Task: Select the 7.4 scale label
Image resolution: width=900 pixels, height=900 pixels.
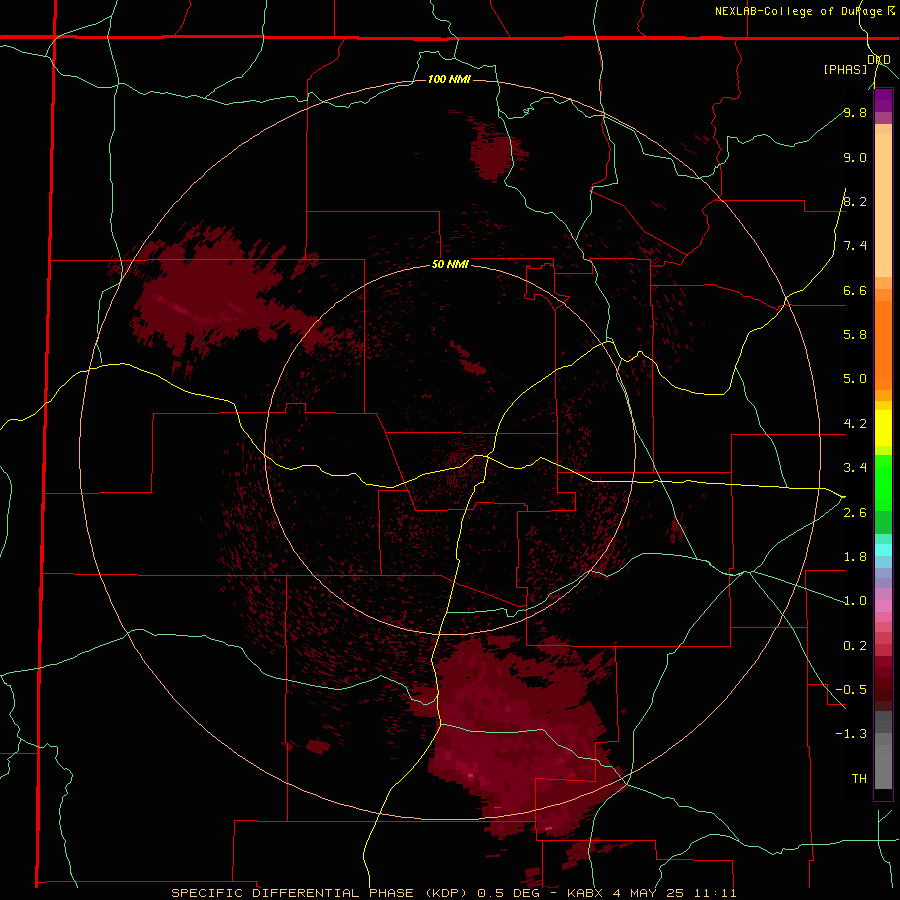Action: (x=855, y=246)
